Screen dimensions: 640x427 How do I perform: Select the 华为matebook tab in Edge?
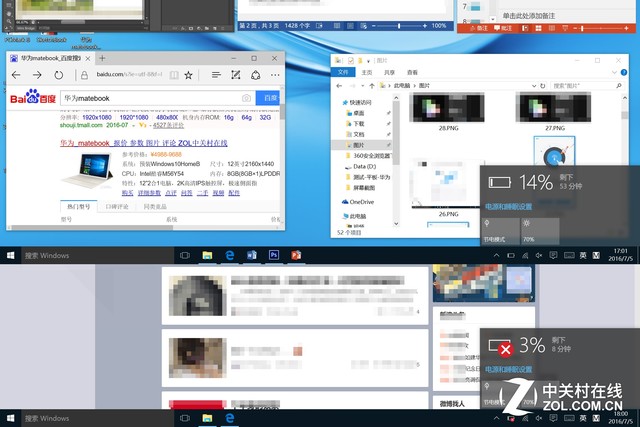click(51, 58)
